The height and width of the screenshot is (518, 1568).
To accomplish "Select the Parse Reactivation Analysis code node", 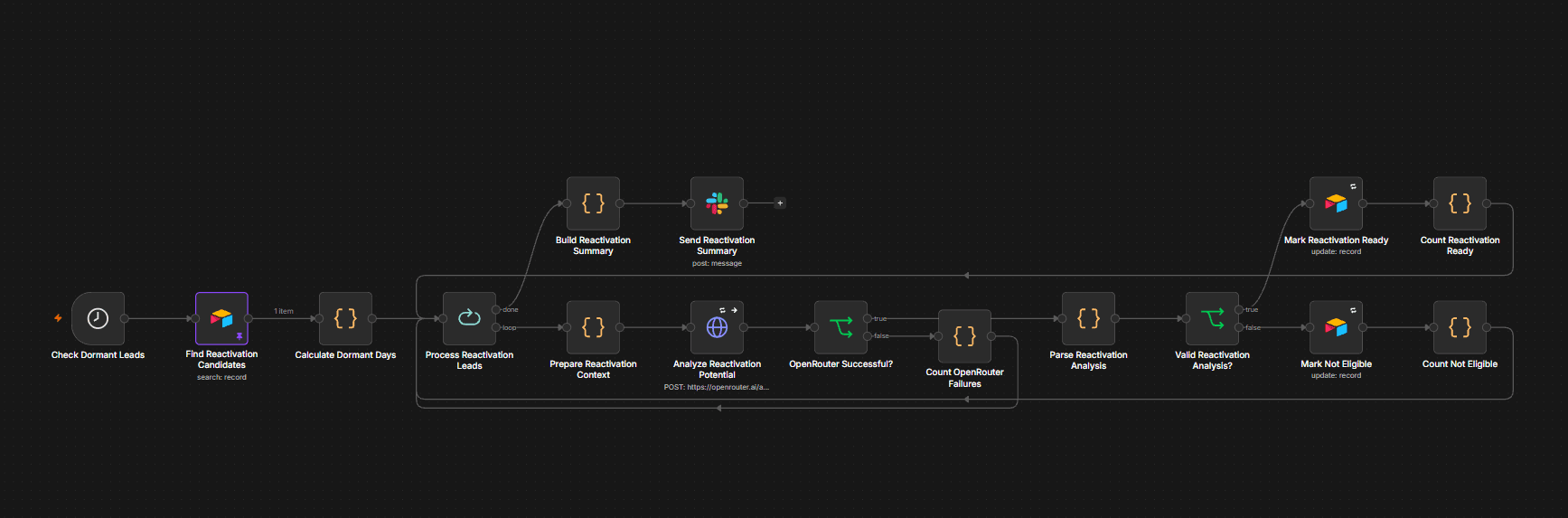I will 1088,318.
